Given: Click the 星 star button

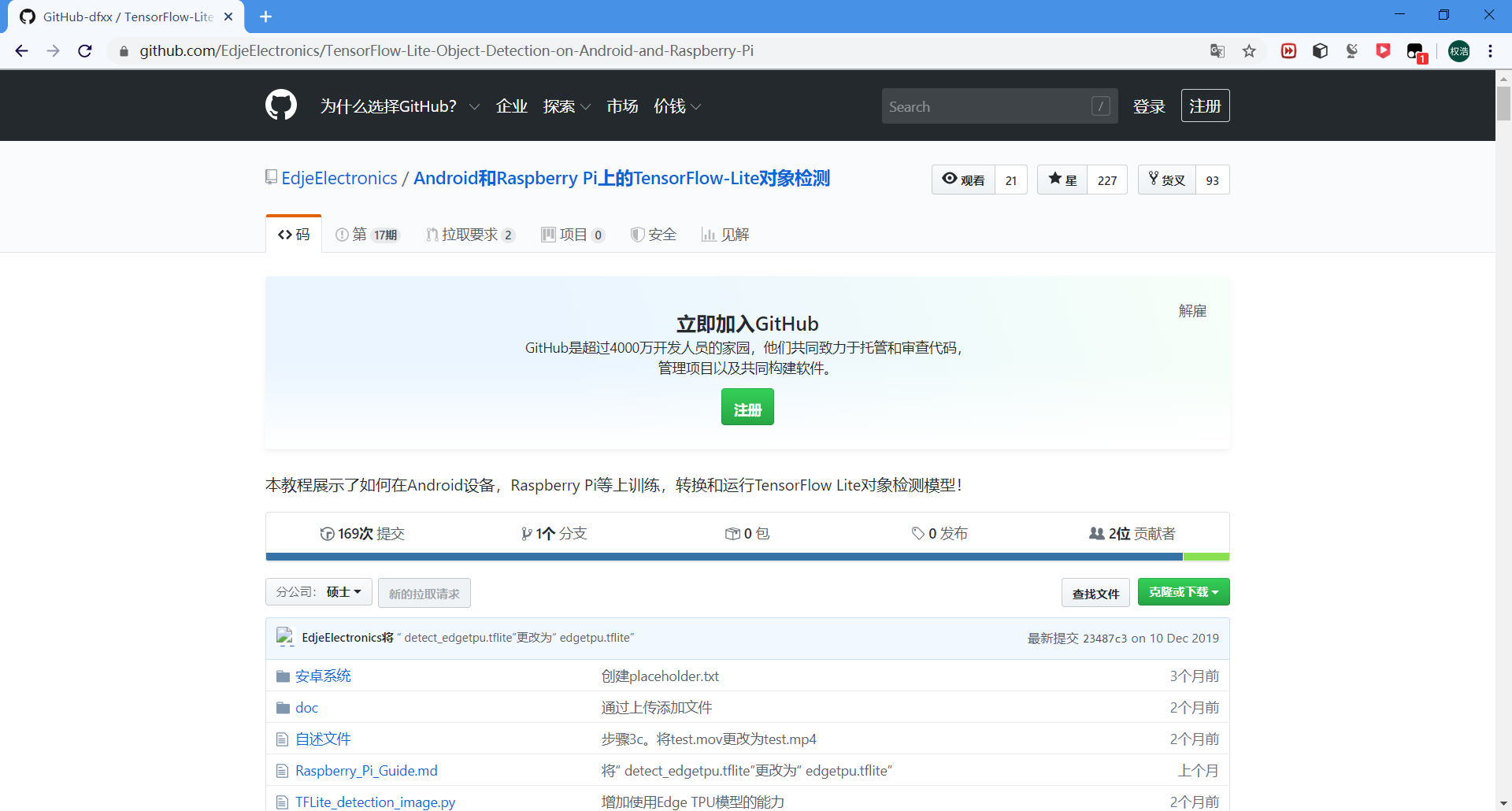Looking at the screenshot, I should (x=1062, y=180).
